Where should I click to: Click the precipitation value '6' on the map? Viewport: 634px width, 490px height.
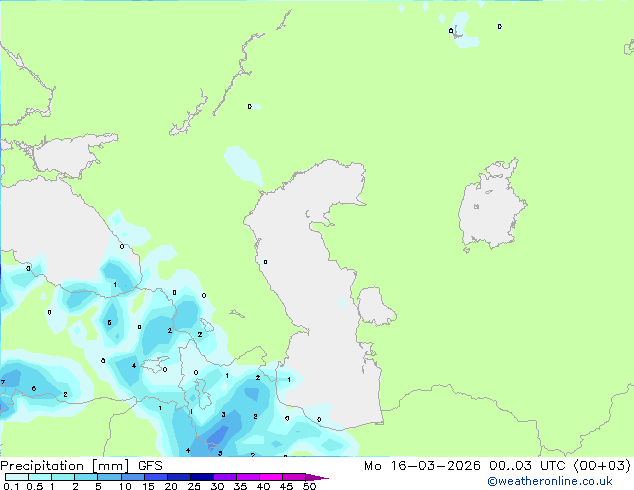point(34,389)
